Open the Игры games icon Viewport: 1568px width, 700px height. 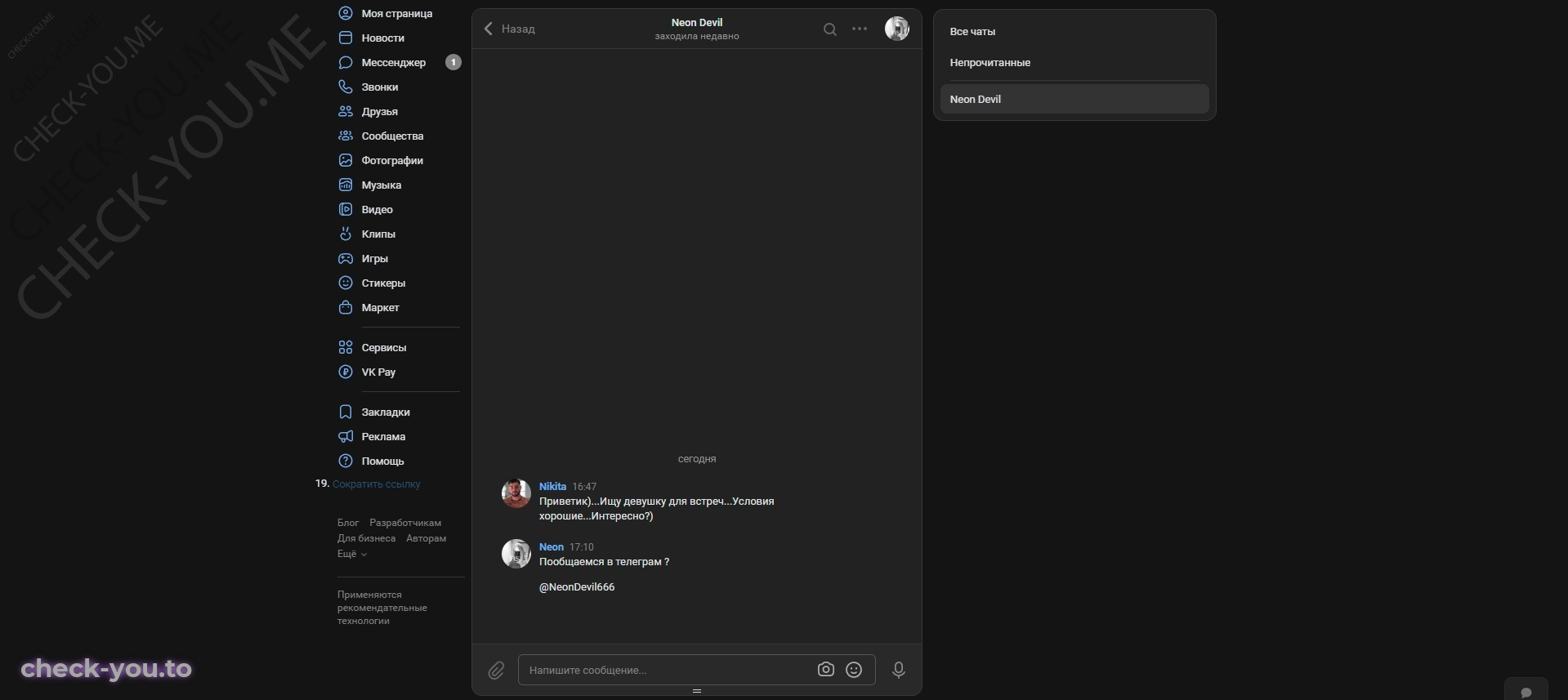(346, 258)
